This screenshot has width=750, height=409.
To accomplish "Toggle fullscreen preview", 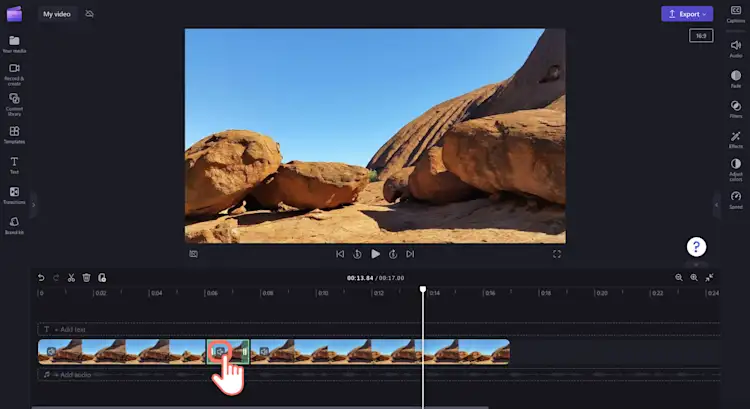I will 557,254.
